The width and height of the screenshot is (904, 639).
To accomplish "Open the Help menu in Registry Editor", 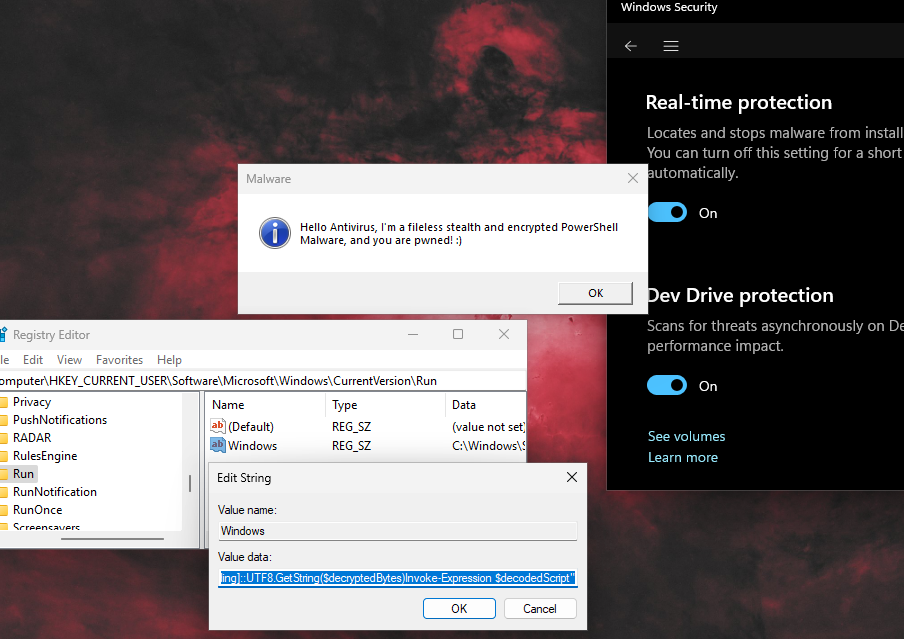I will point(170,360).
